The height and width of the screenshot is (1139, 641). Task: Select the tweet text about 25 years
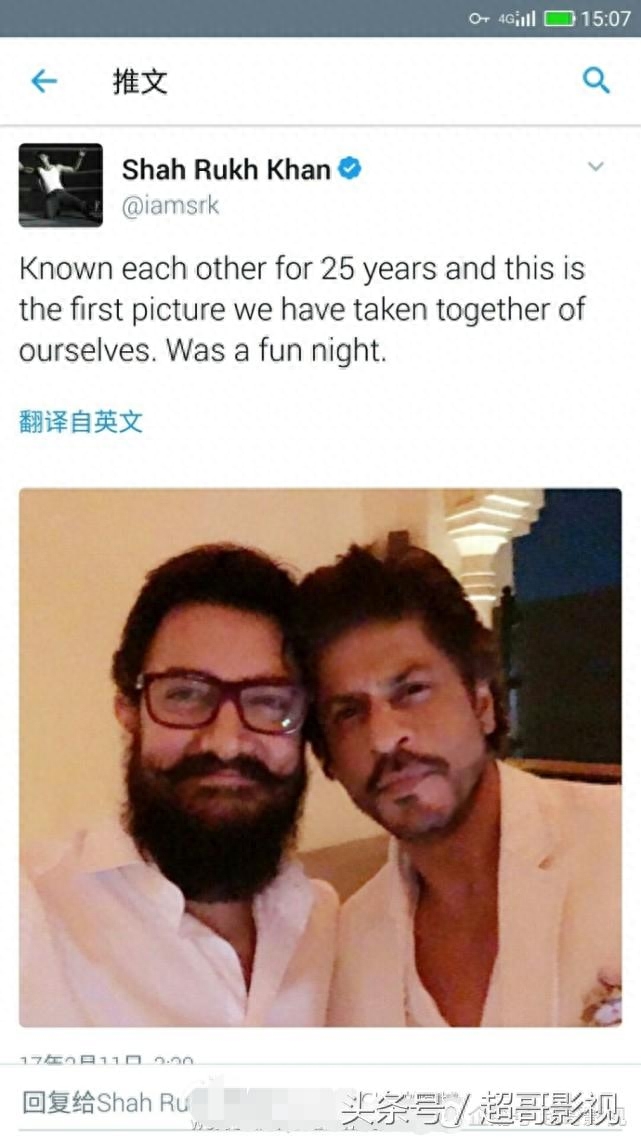click(302, 310)
